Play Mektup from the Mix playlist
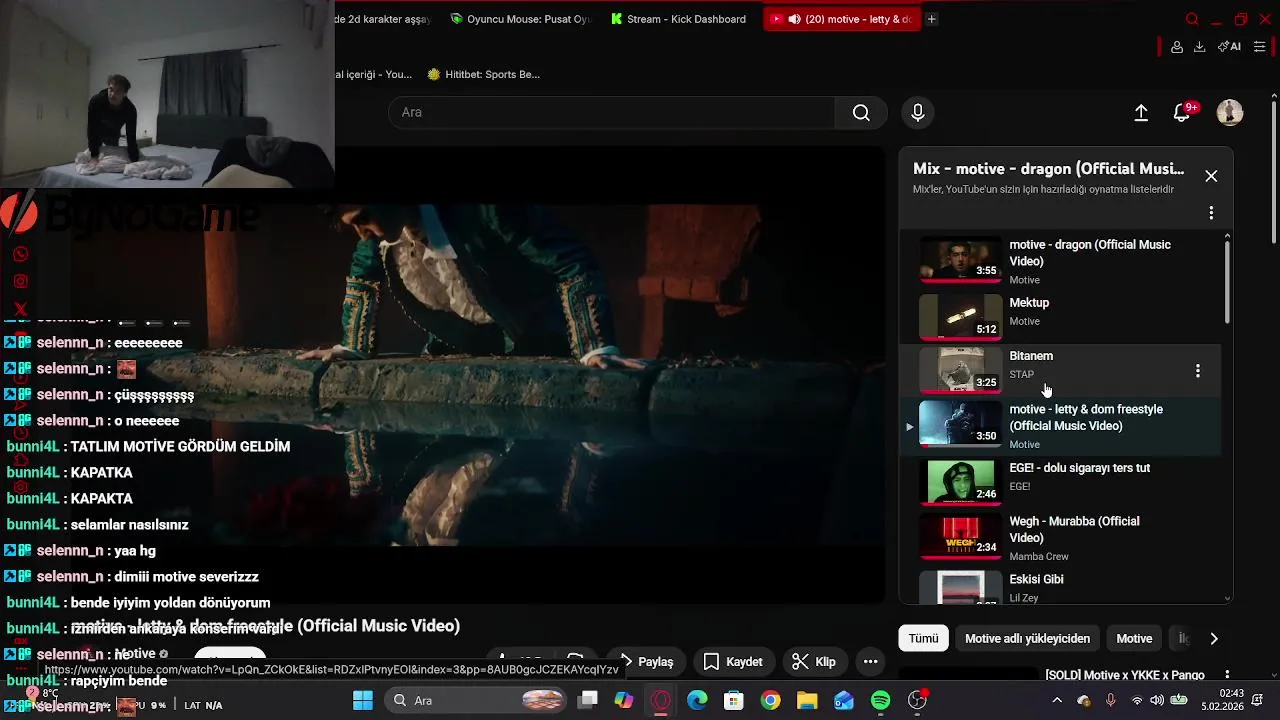 (x=1060, y=315)
